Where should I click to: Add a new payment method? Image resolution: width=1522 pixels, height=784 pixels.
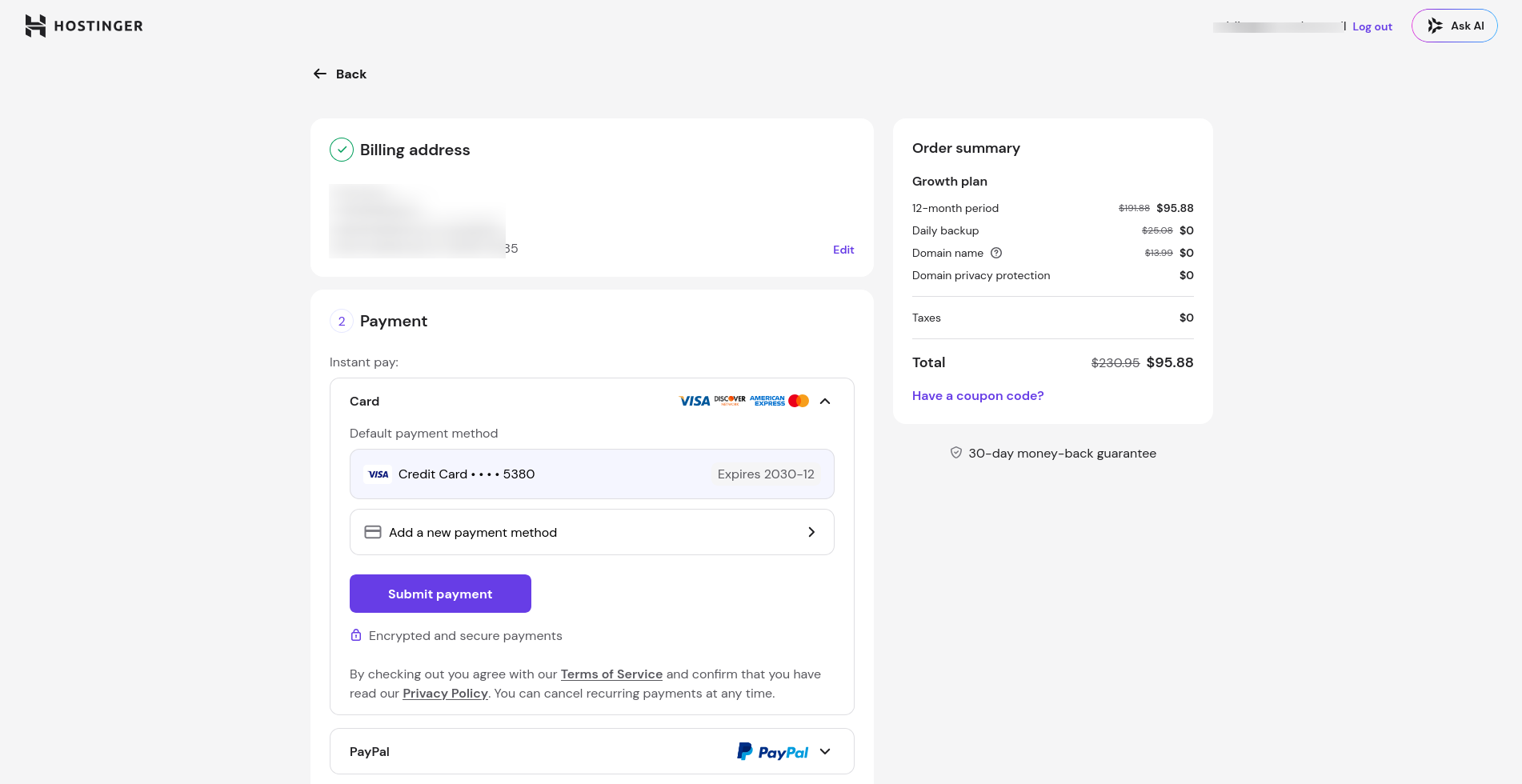pos(592,532)
